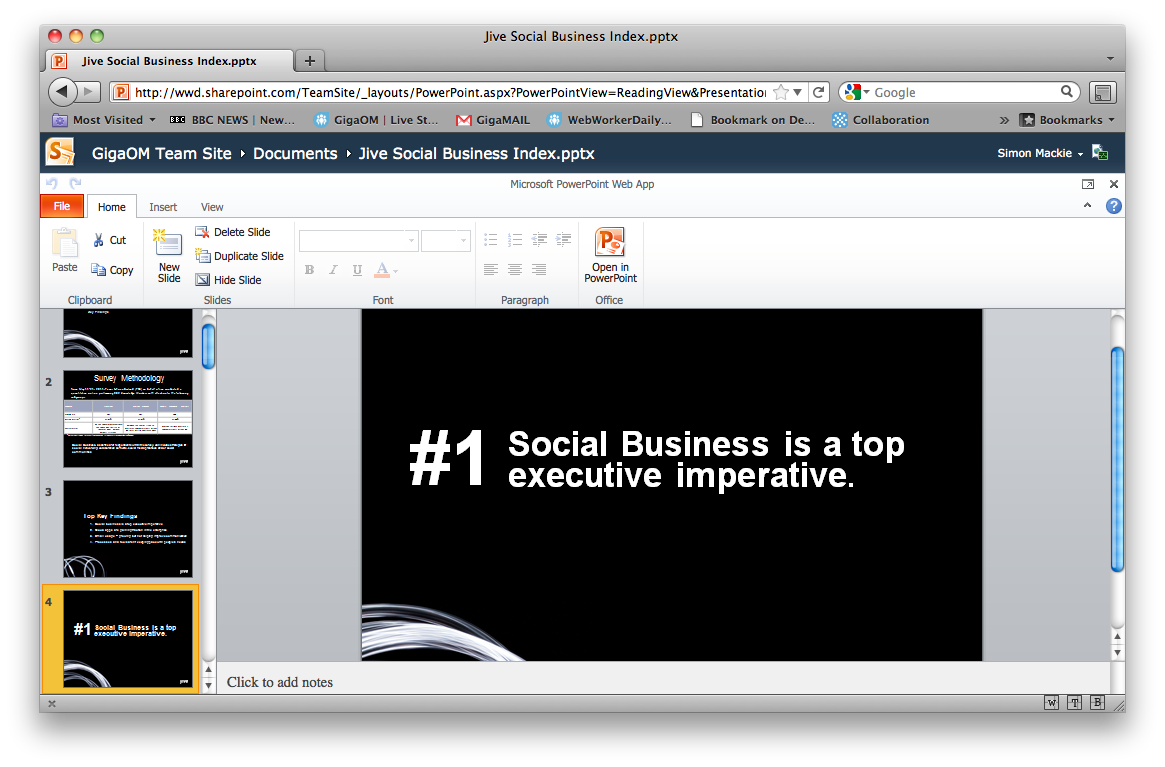Copy selection using Copy icon

pyautogui.click(x=99, y=270)
